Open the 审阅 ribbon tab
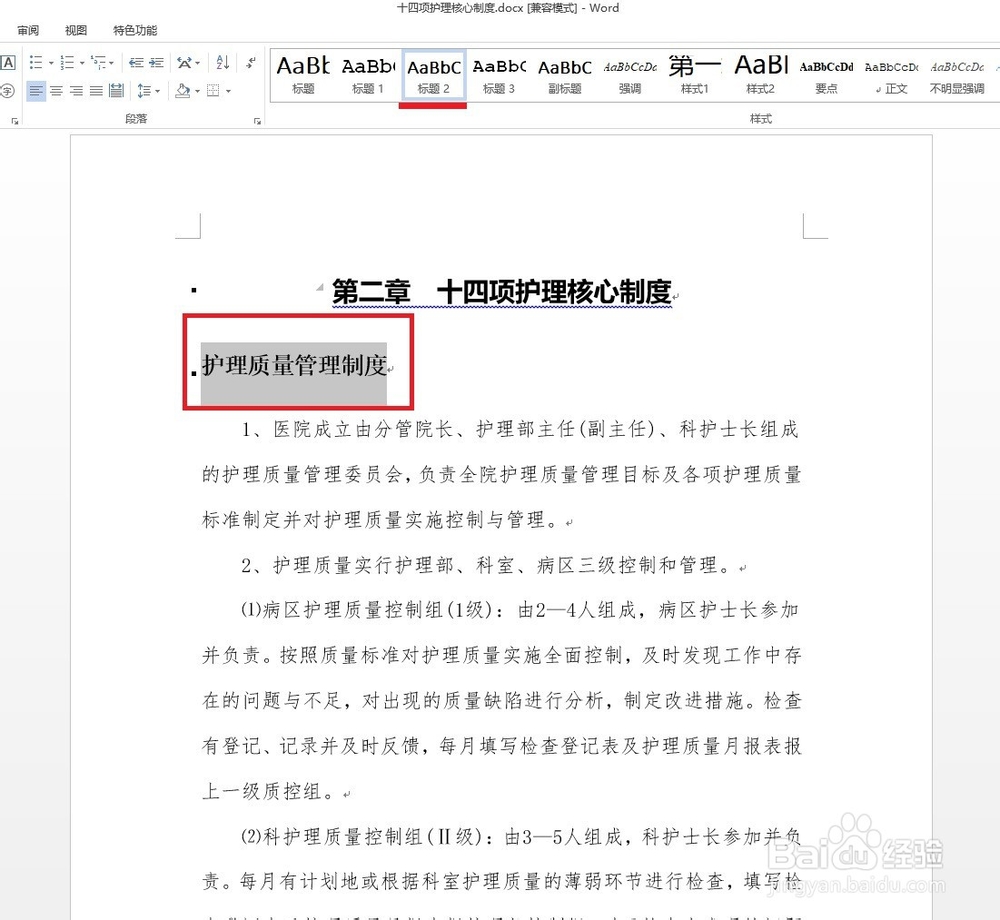The width and height of the screenshot is (1000, 920). 28,30
